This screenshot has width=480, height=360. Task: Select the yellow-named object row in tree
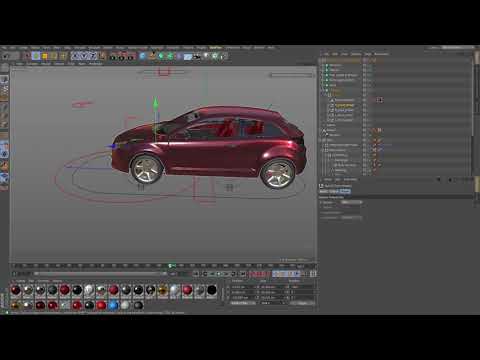point(344,105)
